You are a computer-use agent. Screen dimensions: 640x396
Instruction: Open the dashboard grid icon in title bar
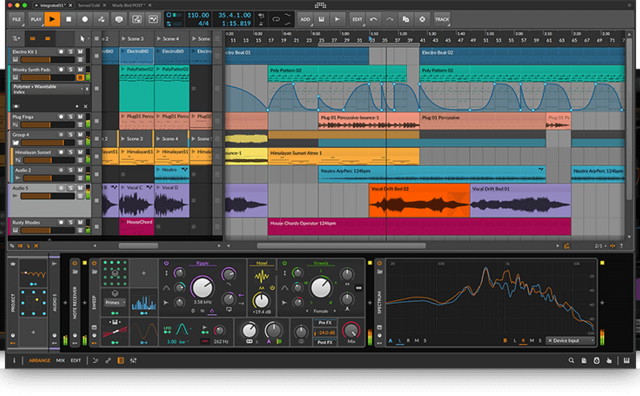point(320,5)
